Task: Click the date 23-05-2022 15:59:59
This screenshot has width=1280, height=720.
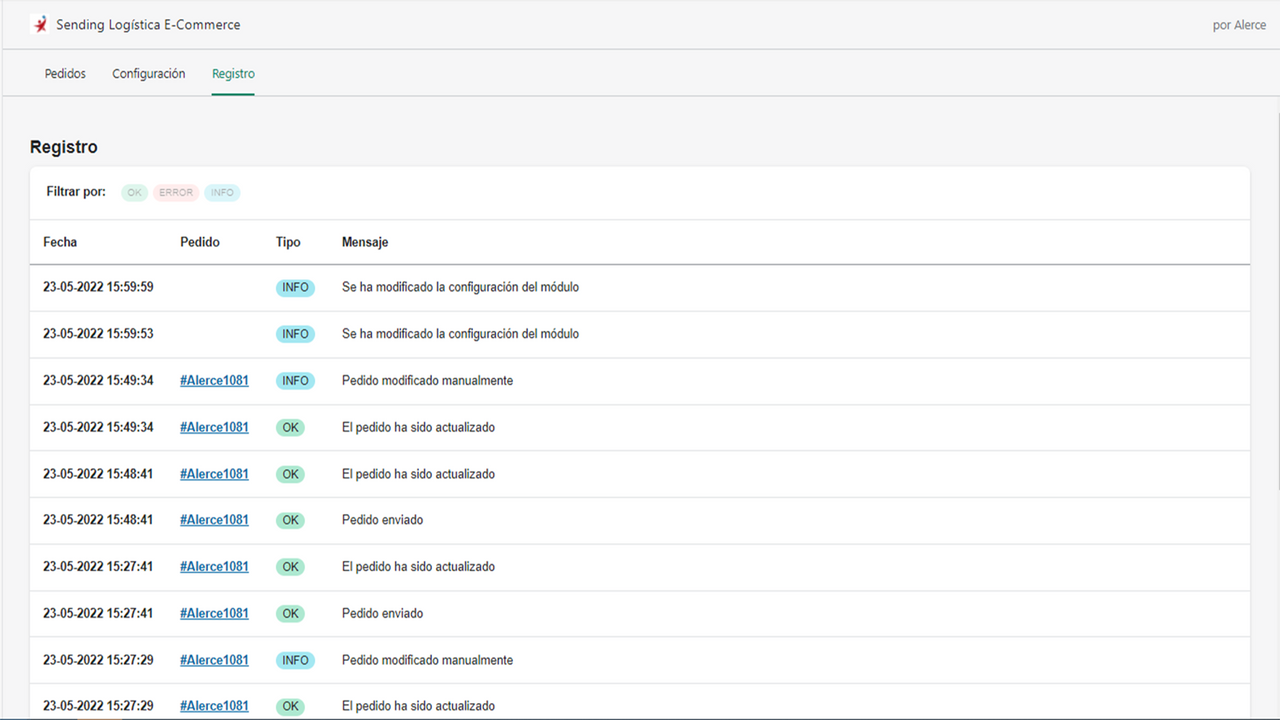Action: (x=98, y=287)
